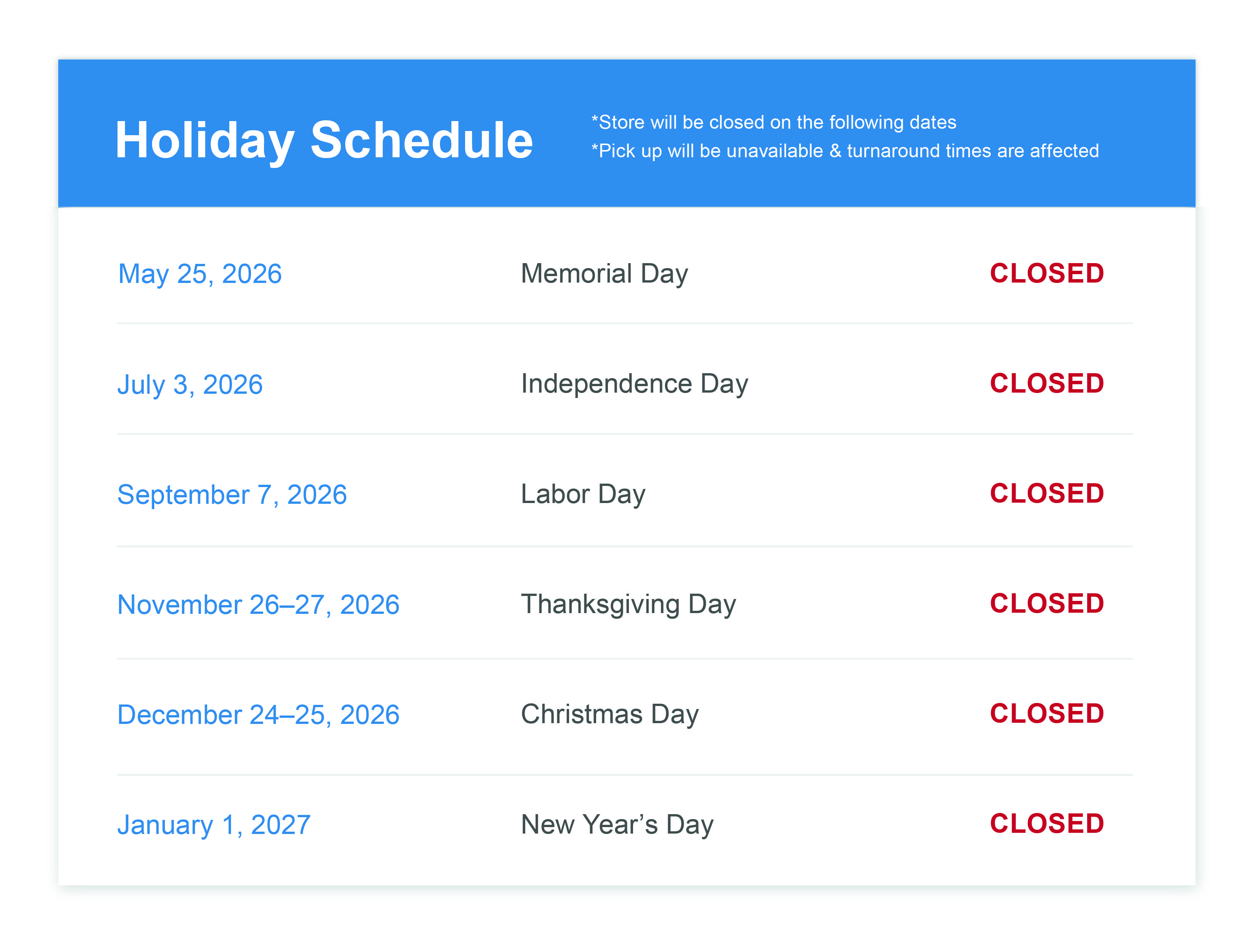The width and height of the screenshot is (1257, 952).
Task: Click CLOSED status for Memorial Day
Action: pyautogui.click(x=1047, y=273)
